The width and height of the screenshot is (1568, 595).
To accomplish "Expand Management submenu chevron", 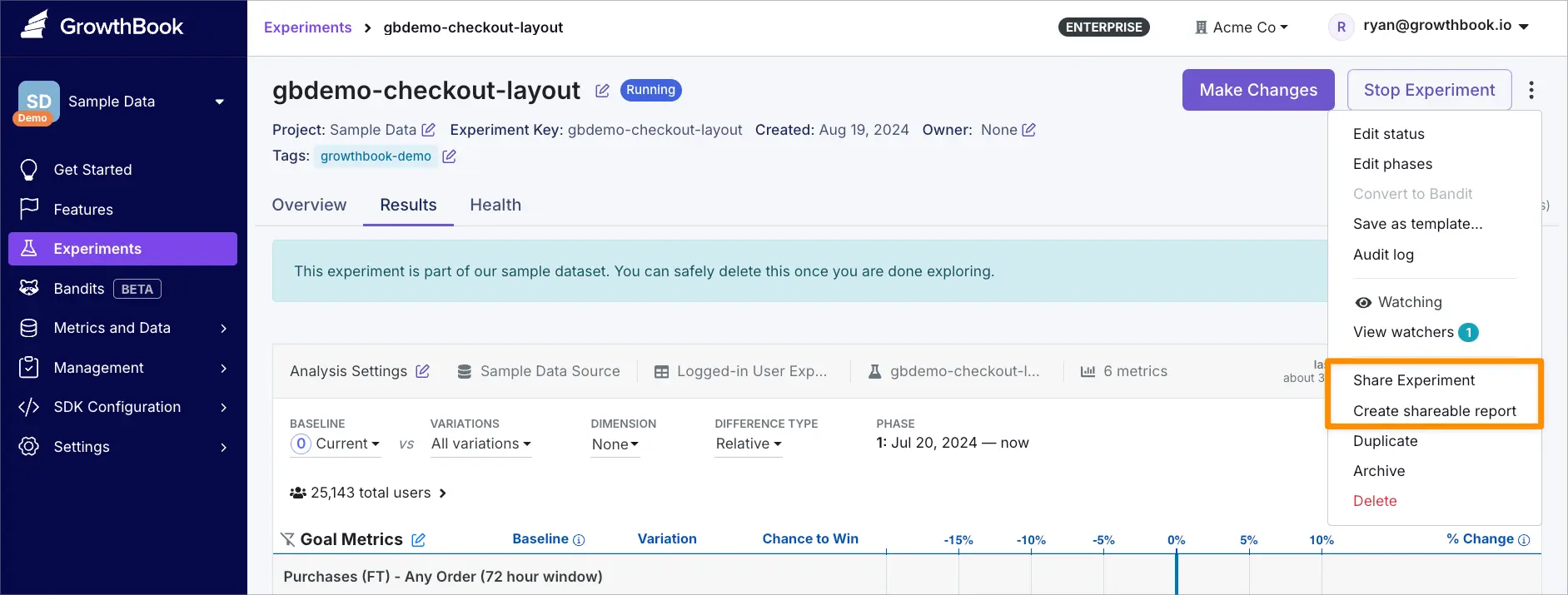I will [223, 368].
